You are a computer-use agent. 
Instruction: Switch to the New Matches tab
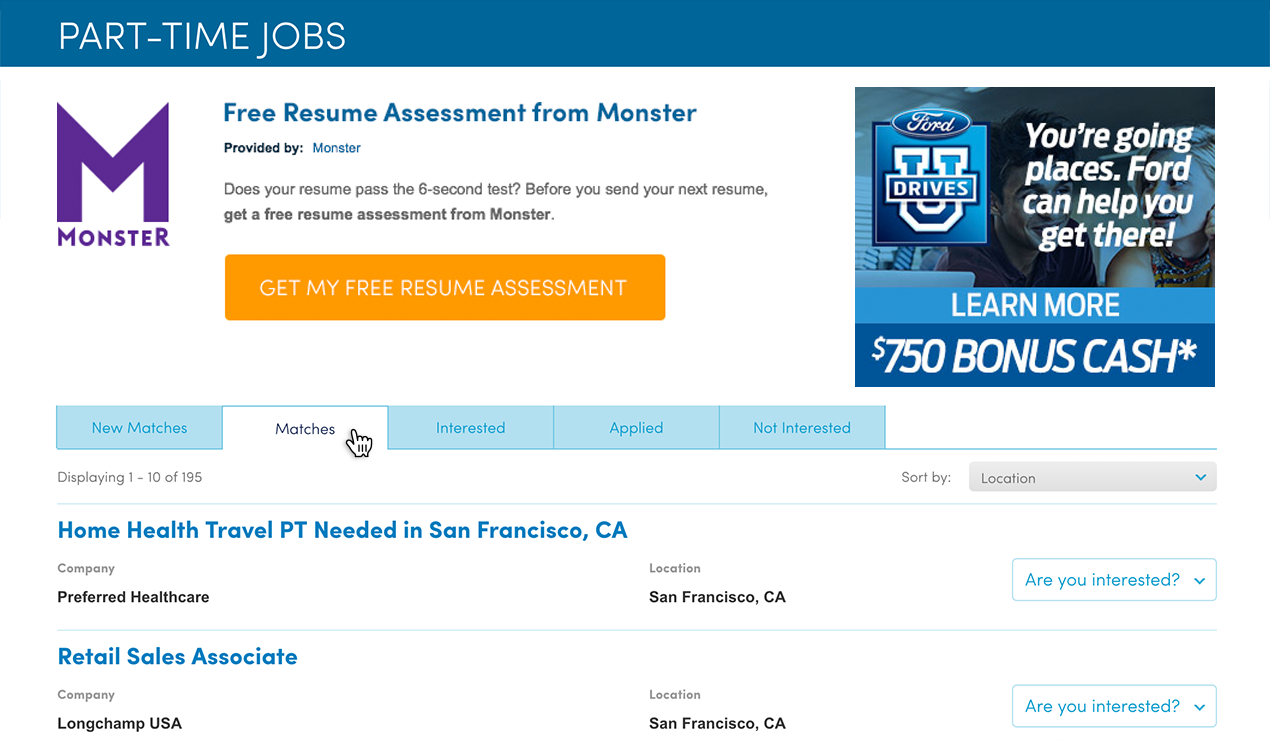[139, 428]
